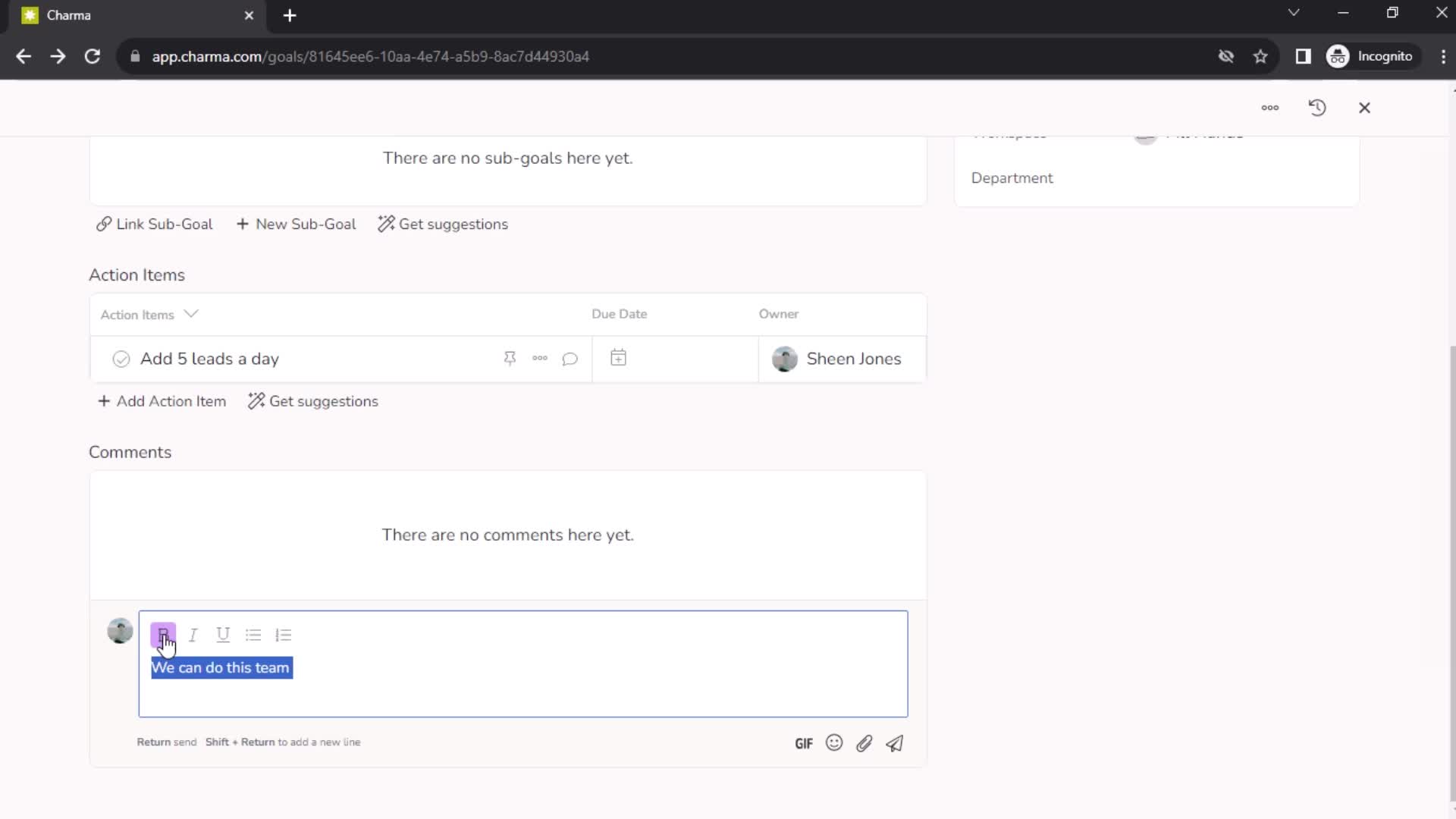Toggle the underline formatting icon
The height and width of the screenshot is (819, 1456).
pyautogui.click(x=223, y=634)
